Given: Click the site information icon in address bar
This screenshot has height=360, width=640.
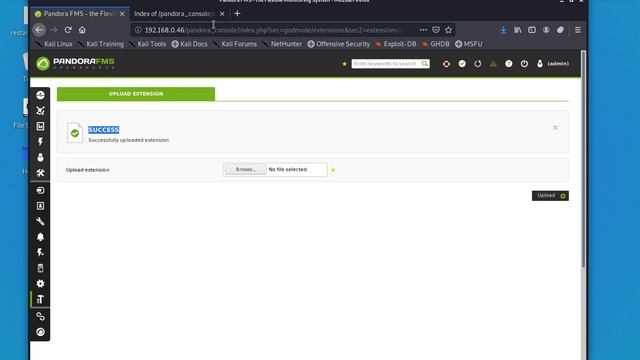Looking at the screenshot, I should (138, 30).
